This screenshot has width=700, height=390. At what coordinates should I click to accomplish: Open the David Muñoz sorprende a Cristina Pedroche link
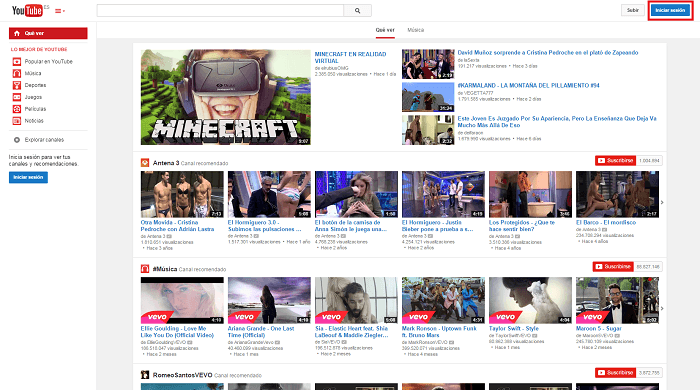click(x=548, y=53)
